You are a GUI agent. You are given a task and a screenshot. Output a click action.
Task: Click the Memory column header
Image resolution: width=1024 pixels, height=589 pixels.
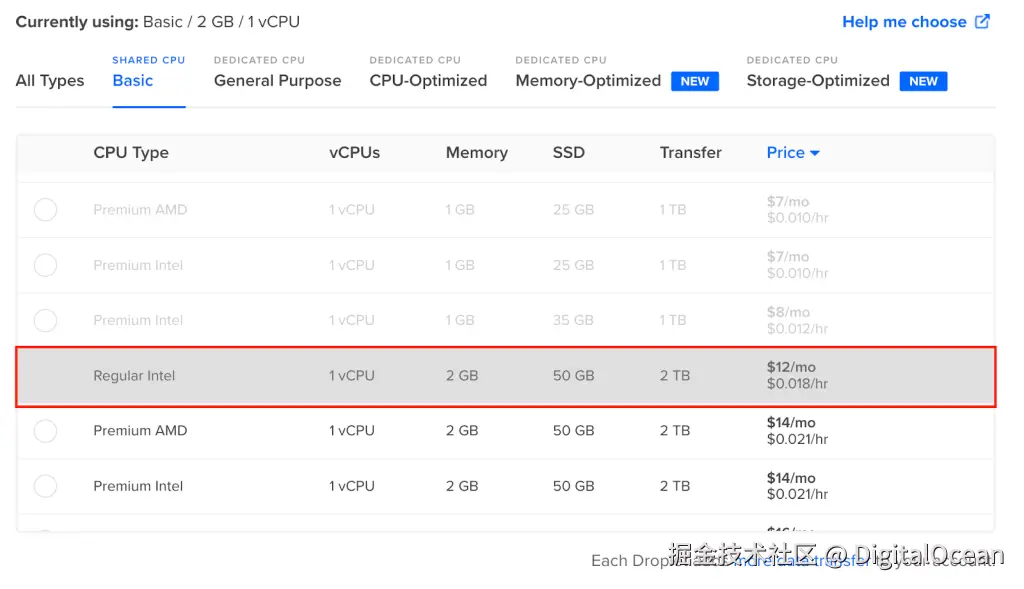tap(476, 153)
